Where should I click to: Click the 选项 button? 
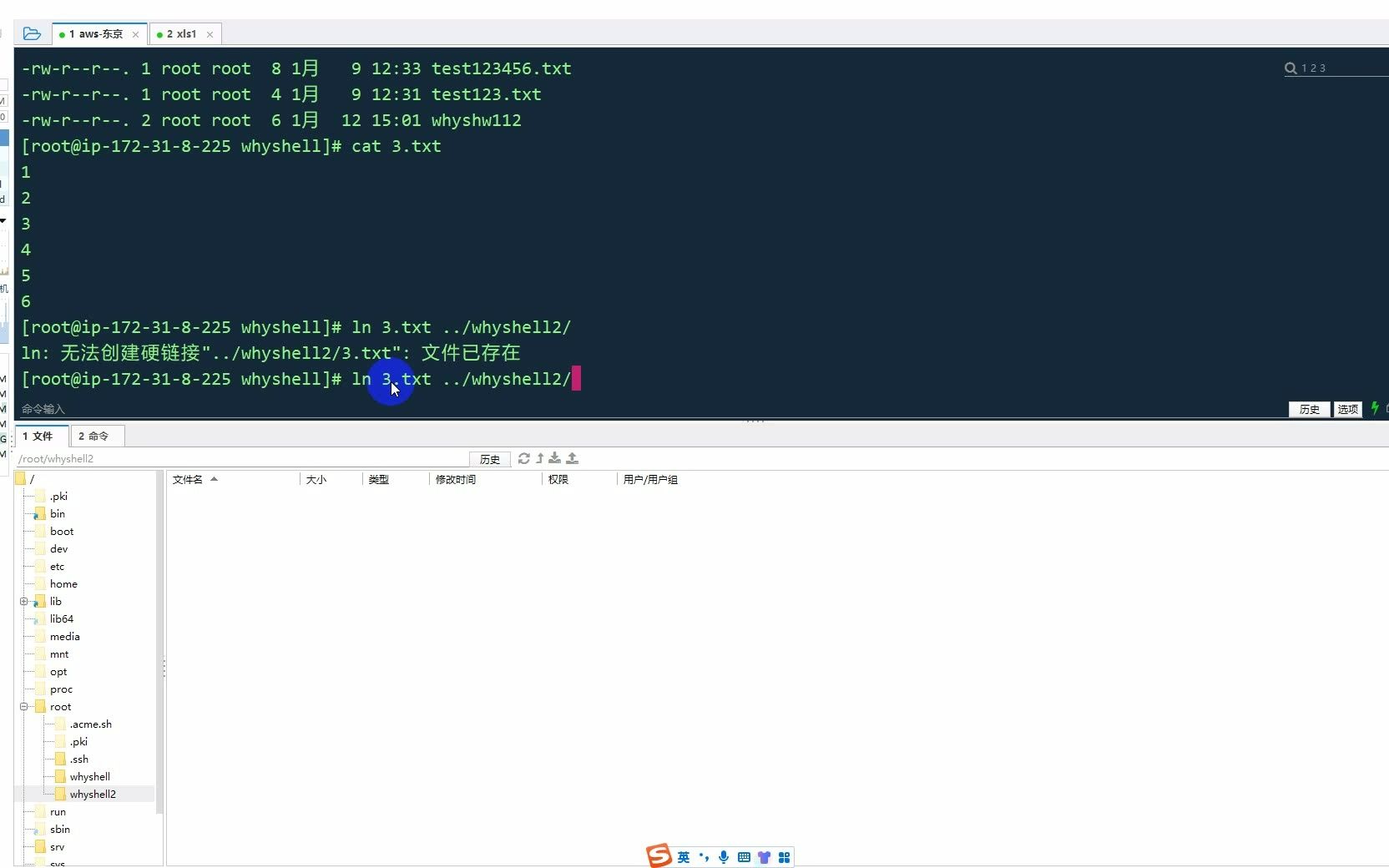[x=1347, y=410]
